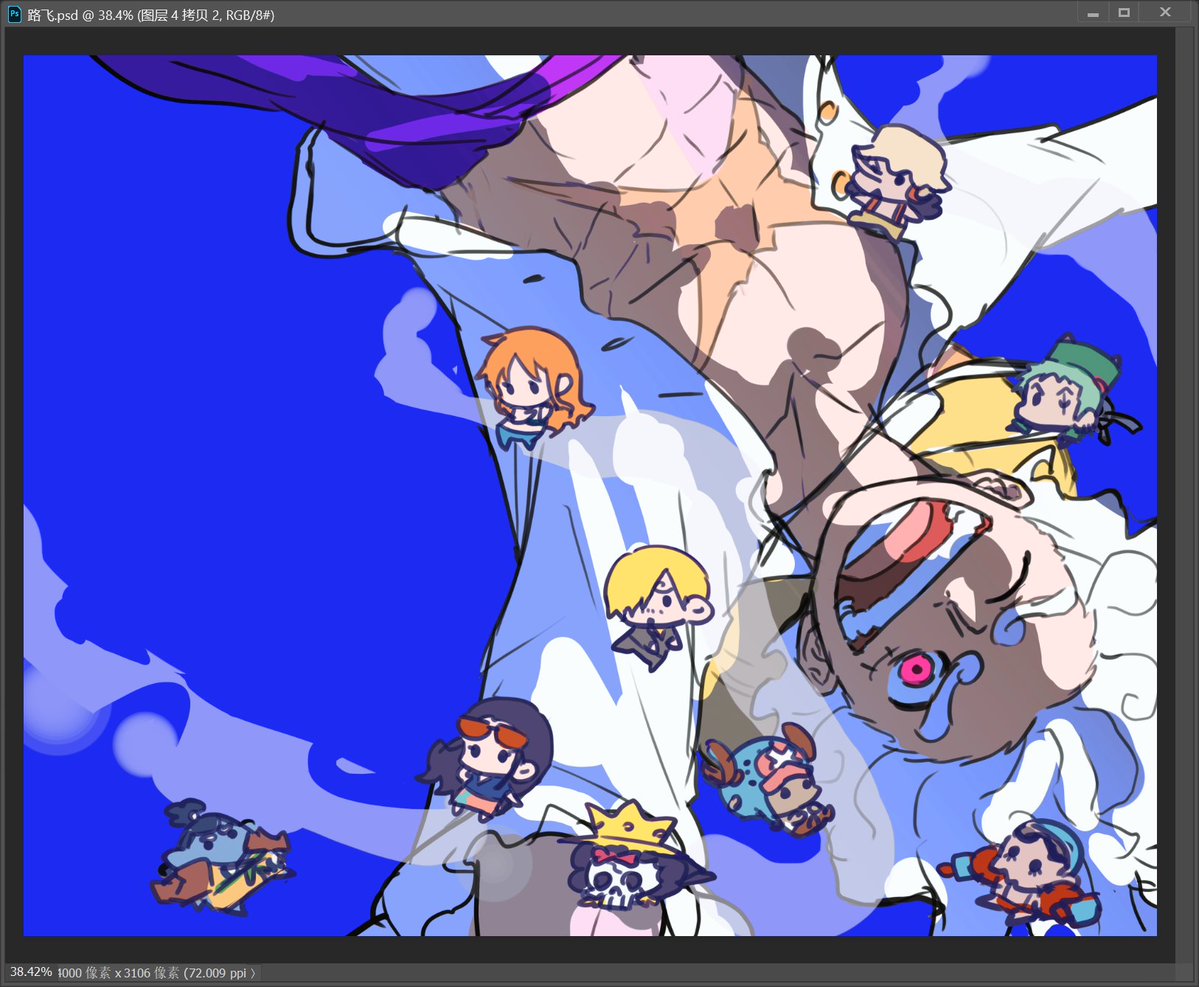This screenshot has height=987, width=1199.
Task: Click the 38.42% zoom level field
Action: coord(31,972)
